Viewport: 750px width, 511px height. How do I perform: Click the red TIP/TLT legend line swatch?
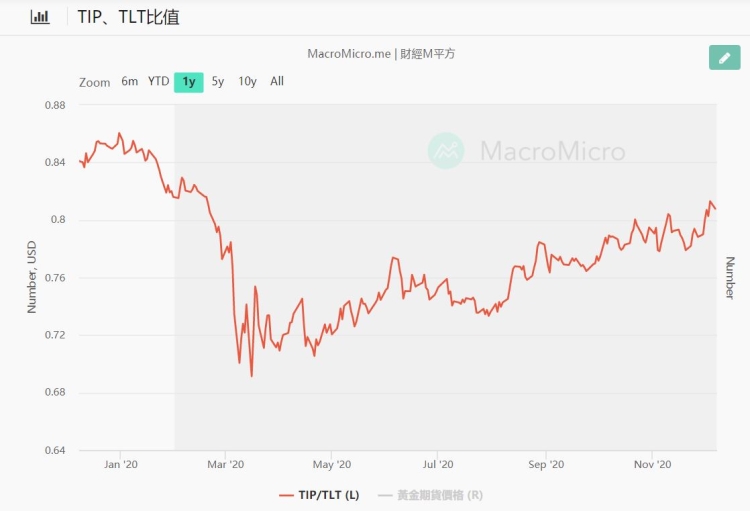(x=288, y=494)
